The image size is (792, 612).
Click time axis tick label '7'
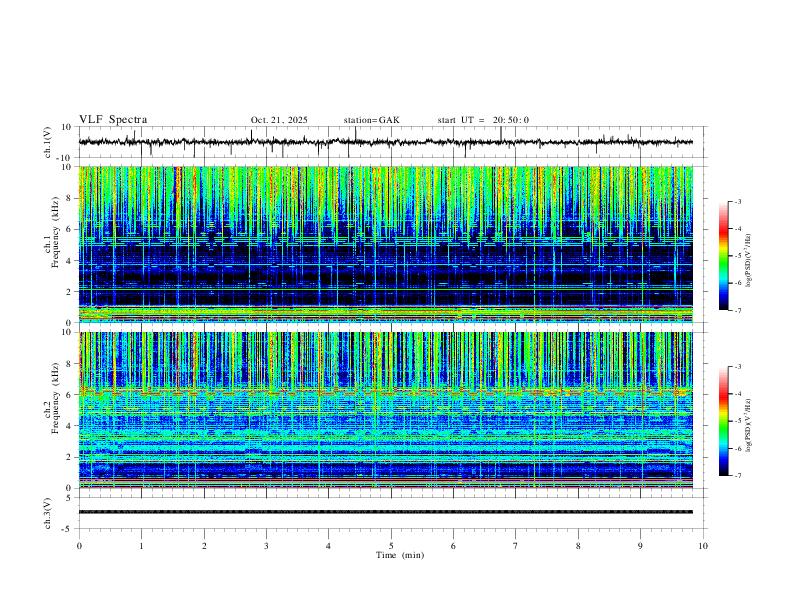(516, 546)
